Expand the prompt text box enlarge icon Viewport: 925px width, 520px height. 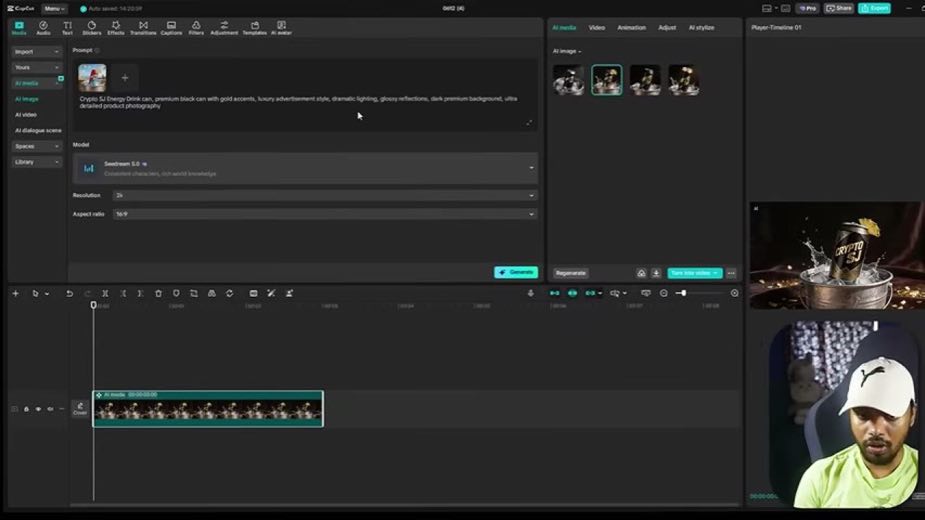pos(529,123)
